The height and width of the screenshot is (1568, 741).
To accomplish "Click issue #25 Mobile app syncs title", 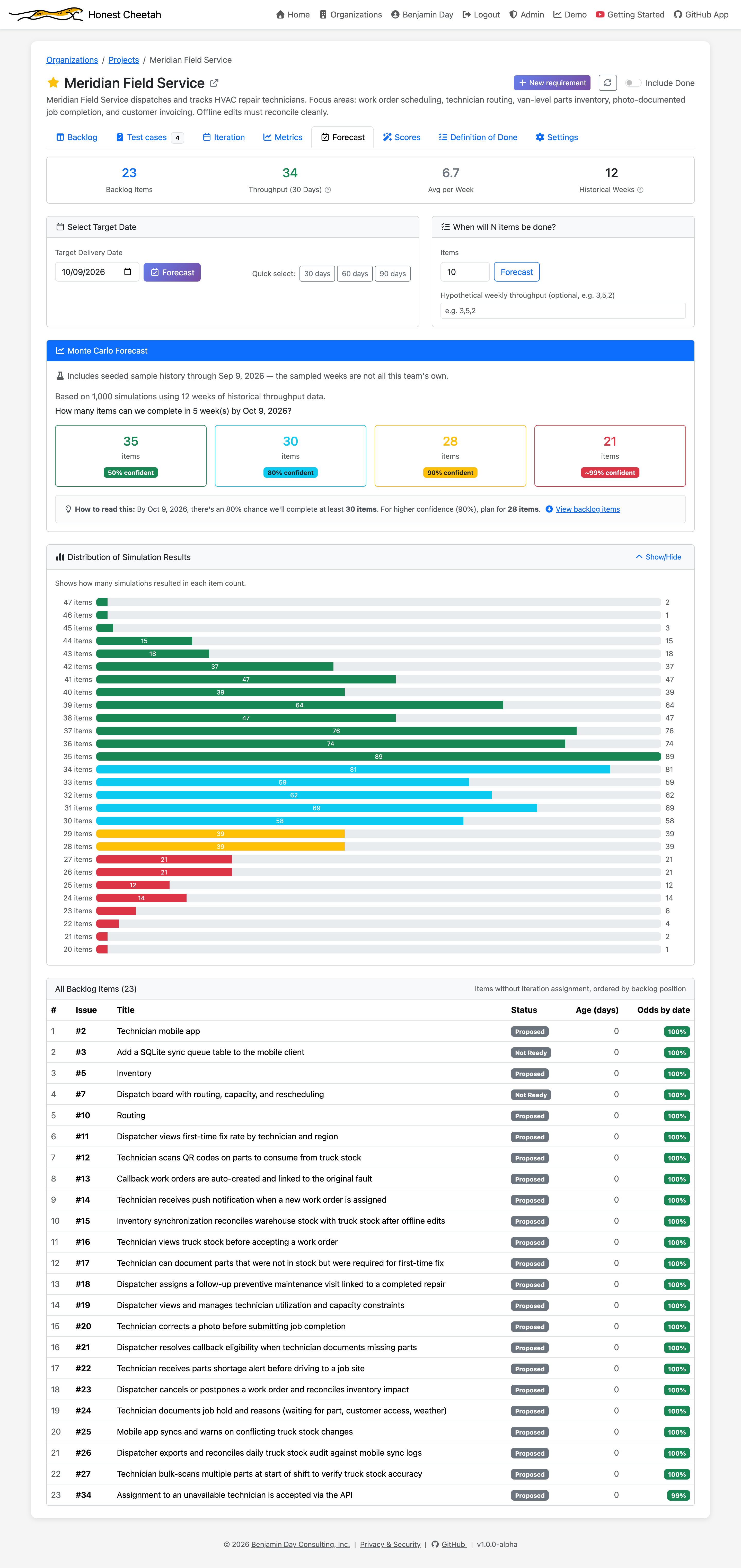I will click(235, 1432).
